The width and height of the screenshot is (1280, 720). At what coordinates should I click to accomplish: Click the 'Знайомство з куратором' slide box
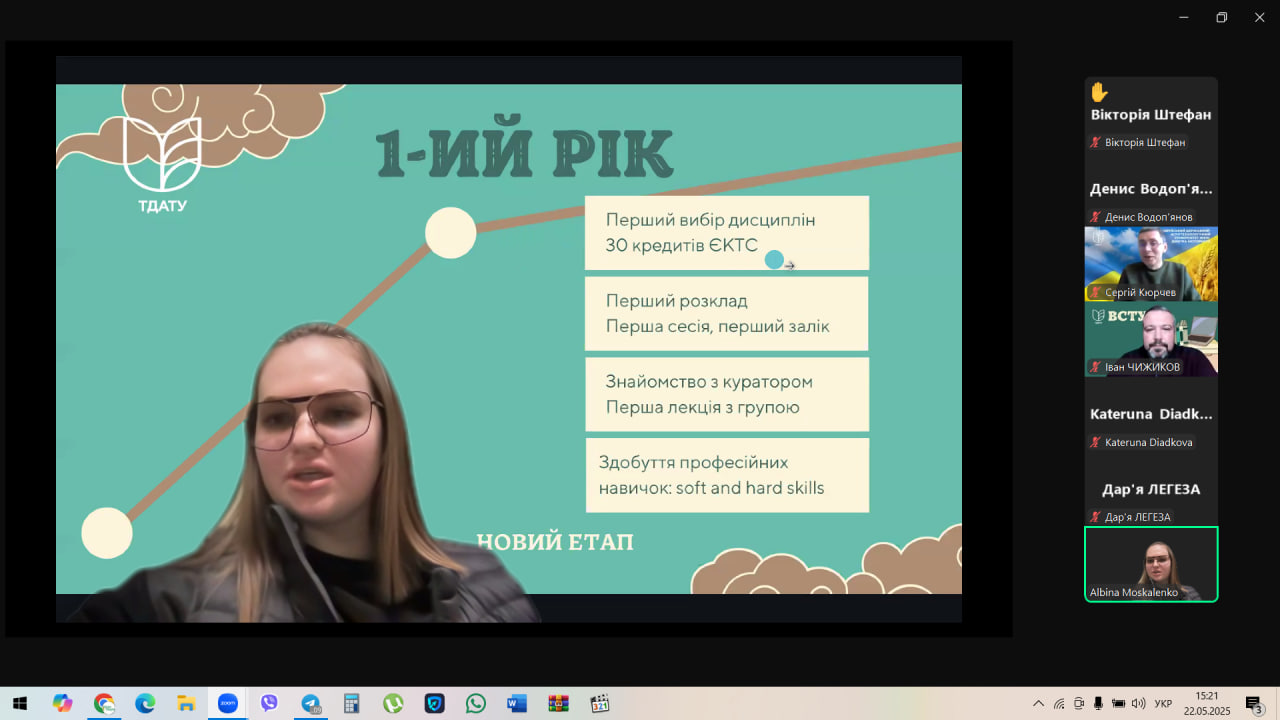pyautogui.click(x=727, y=394)
